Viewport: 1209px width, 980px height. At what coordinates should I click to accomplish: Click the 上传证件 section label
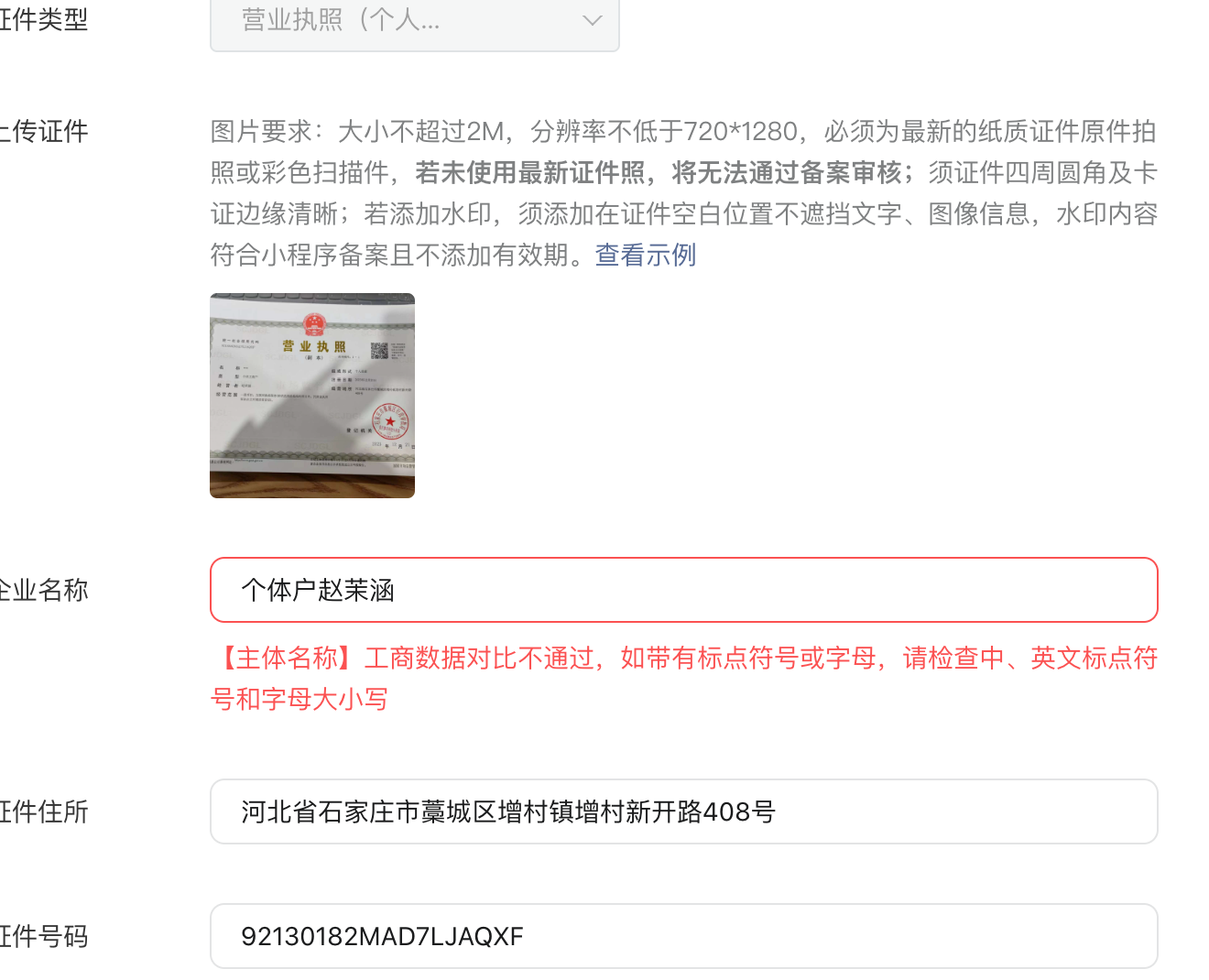(44, 131)
